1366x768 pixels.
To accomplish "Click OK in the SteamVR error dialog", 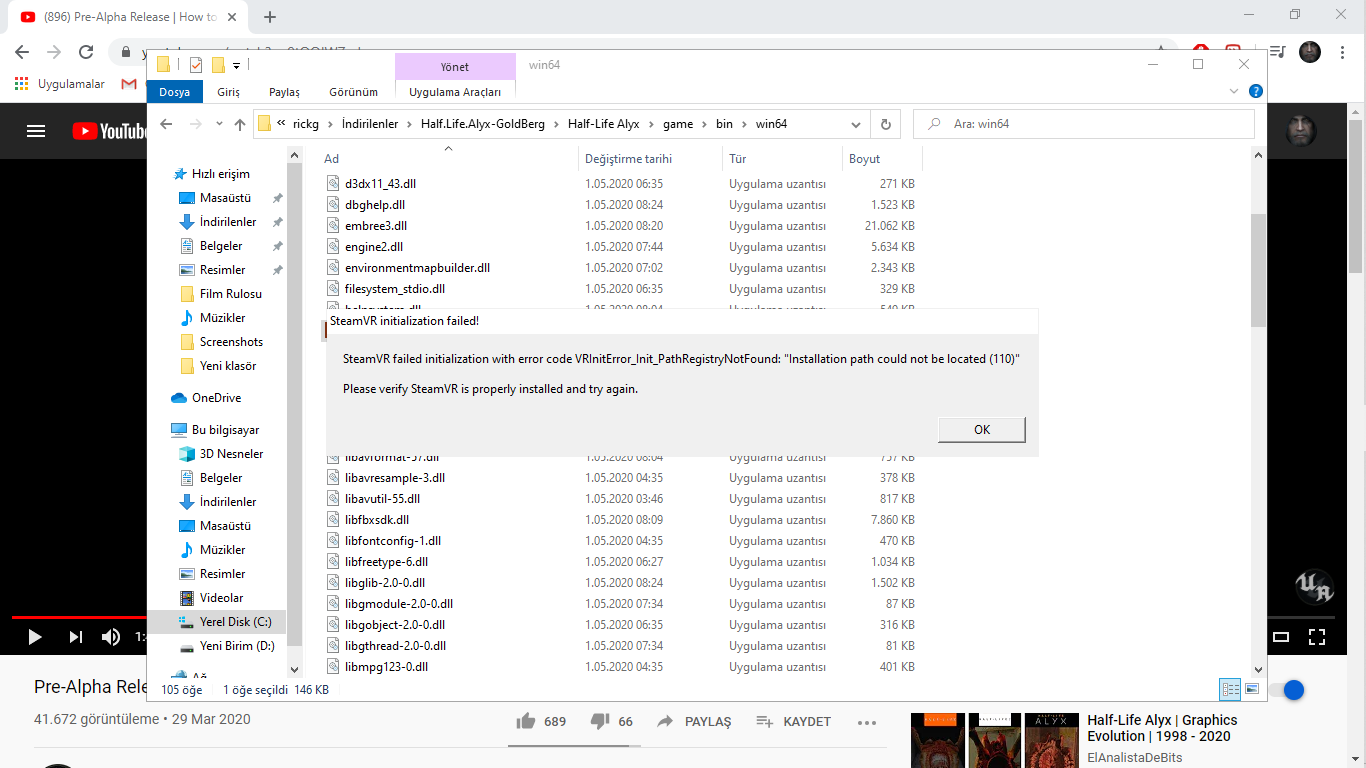I will pos(982,429).
